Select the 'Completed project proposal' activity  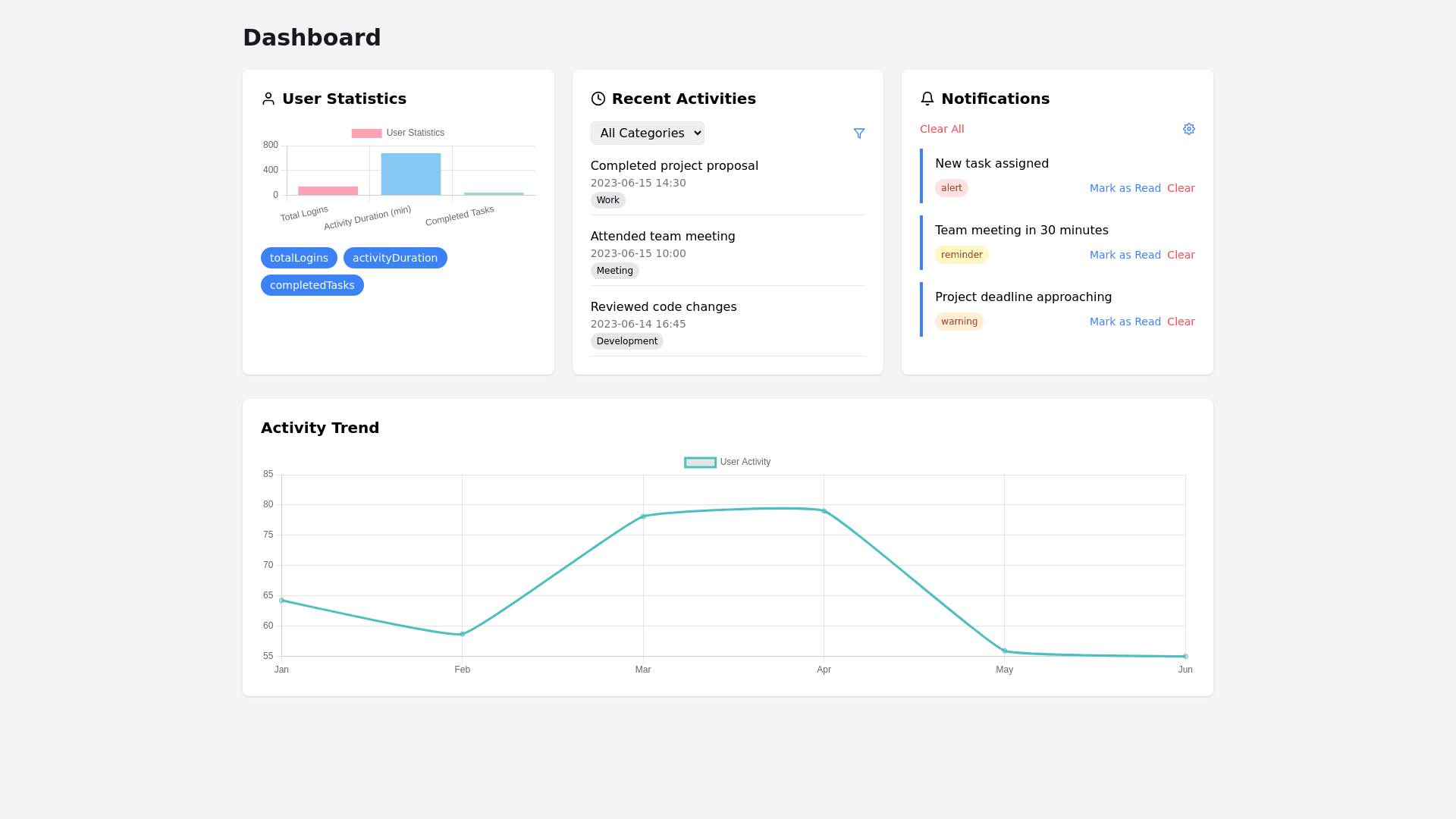pos(673,166)
